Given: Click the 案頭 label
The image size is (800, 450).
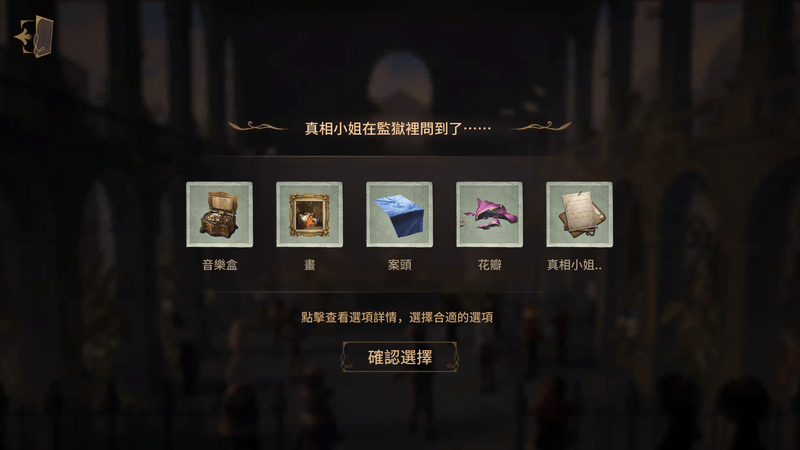Looking at the screenshot, I should tap(399, 265).
